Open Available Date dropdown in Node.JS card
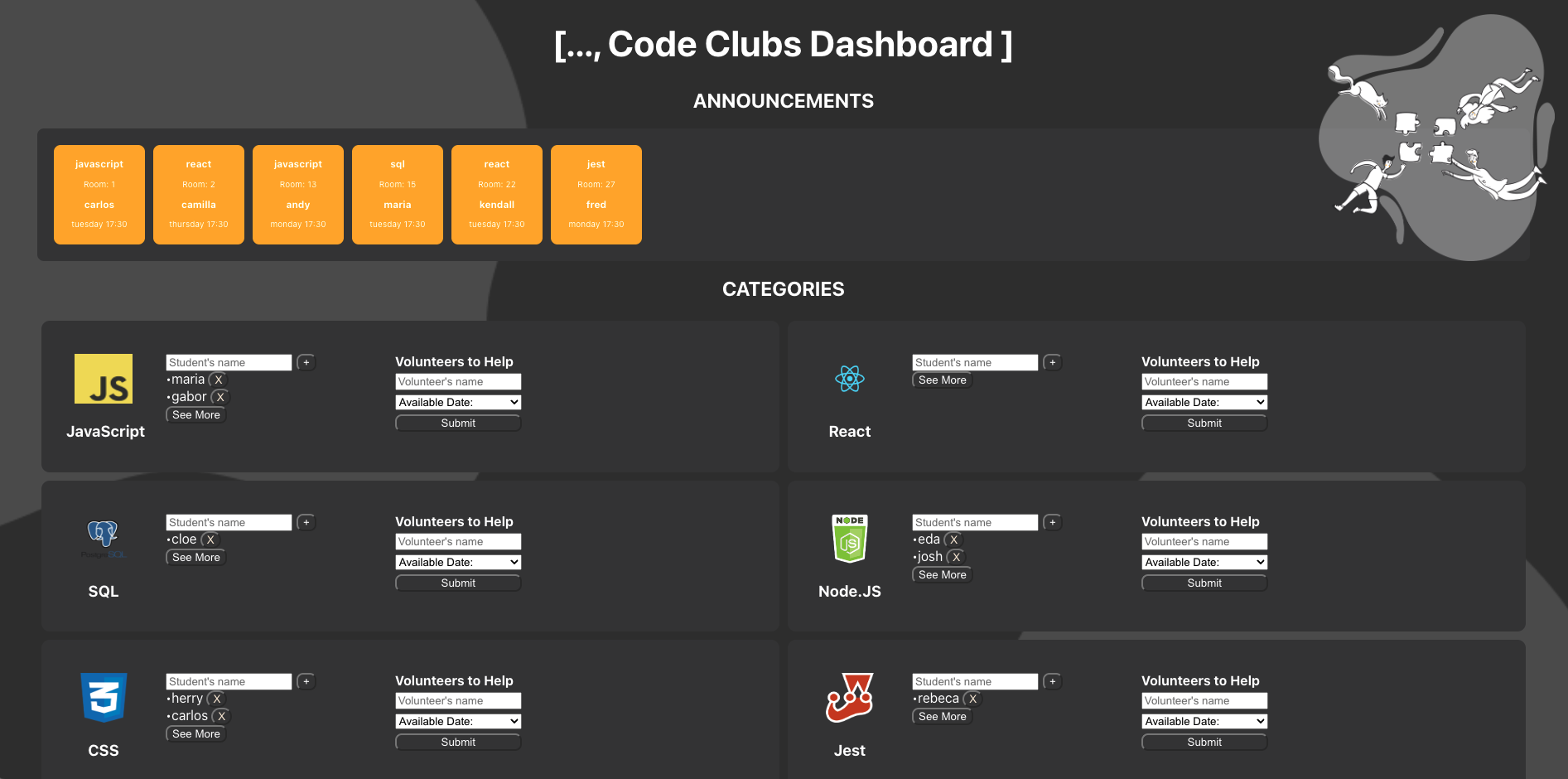The height and width of the screenshot is (779, 1568). tap(1204, 562)
